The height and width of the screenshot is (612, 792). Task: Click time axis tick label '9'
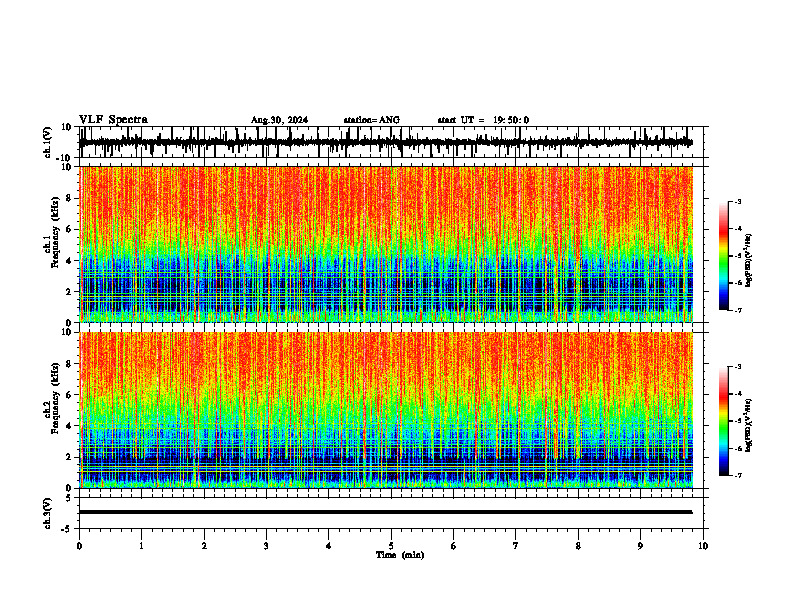[640, 546]
